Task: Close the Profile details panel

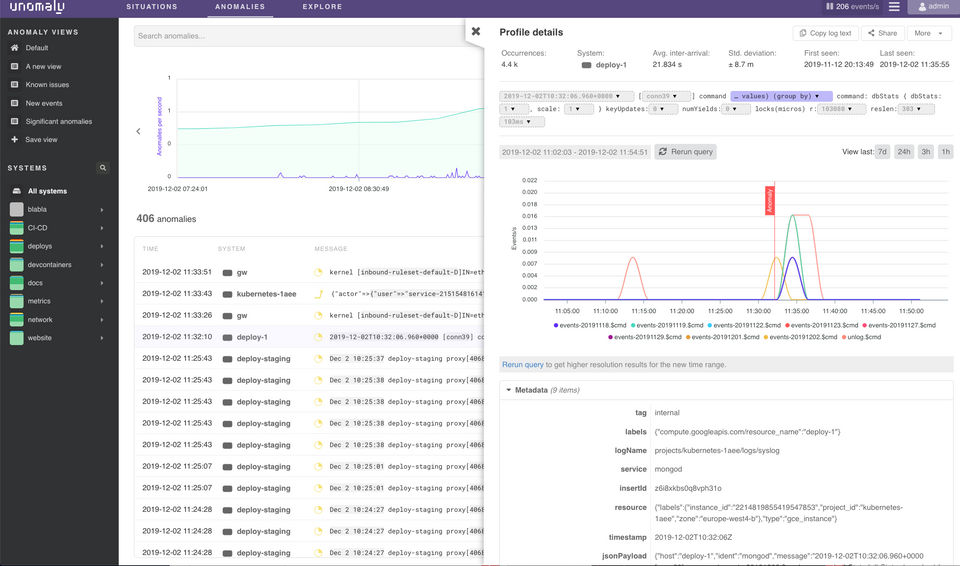Action: 476,32
